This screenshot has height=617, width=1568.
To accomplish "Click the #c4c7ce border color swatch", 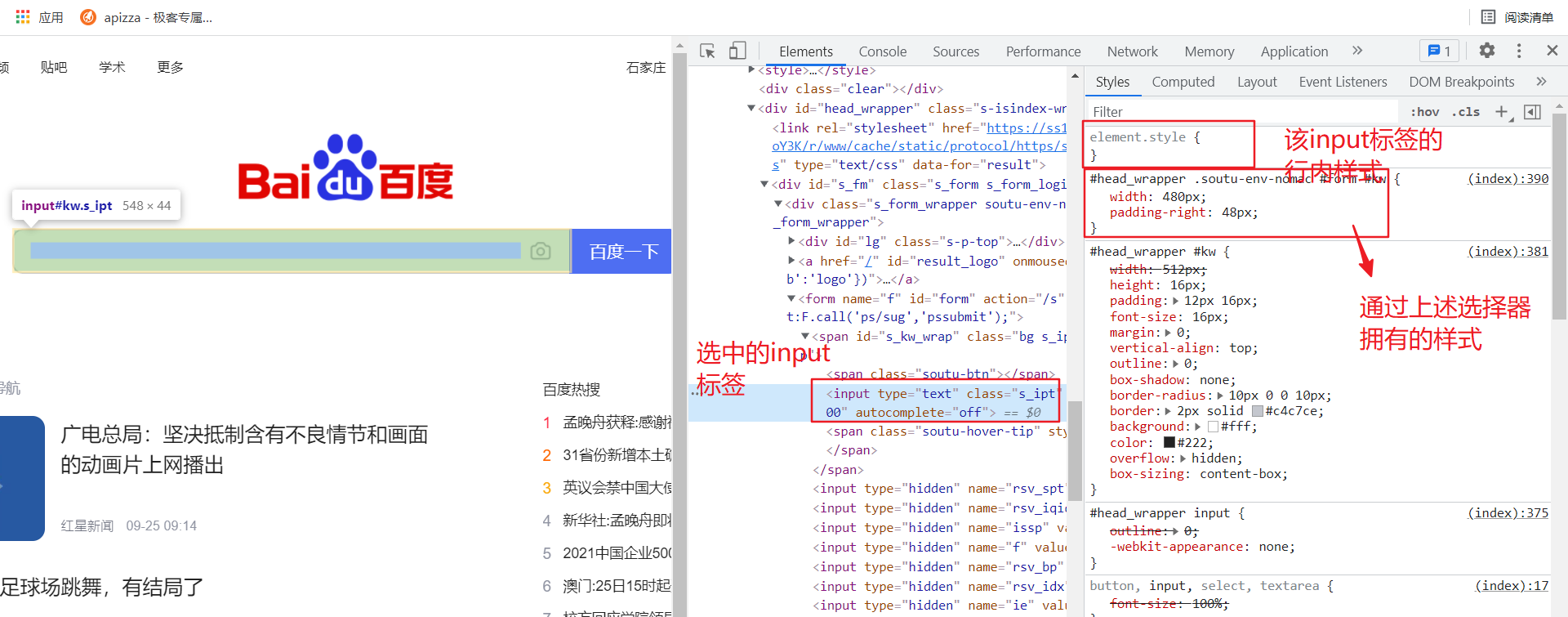I will click(1258, 412).
